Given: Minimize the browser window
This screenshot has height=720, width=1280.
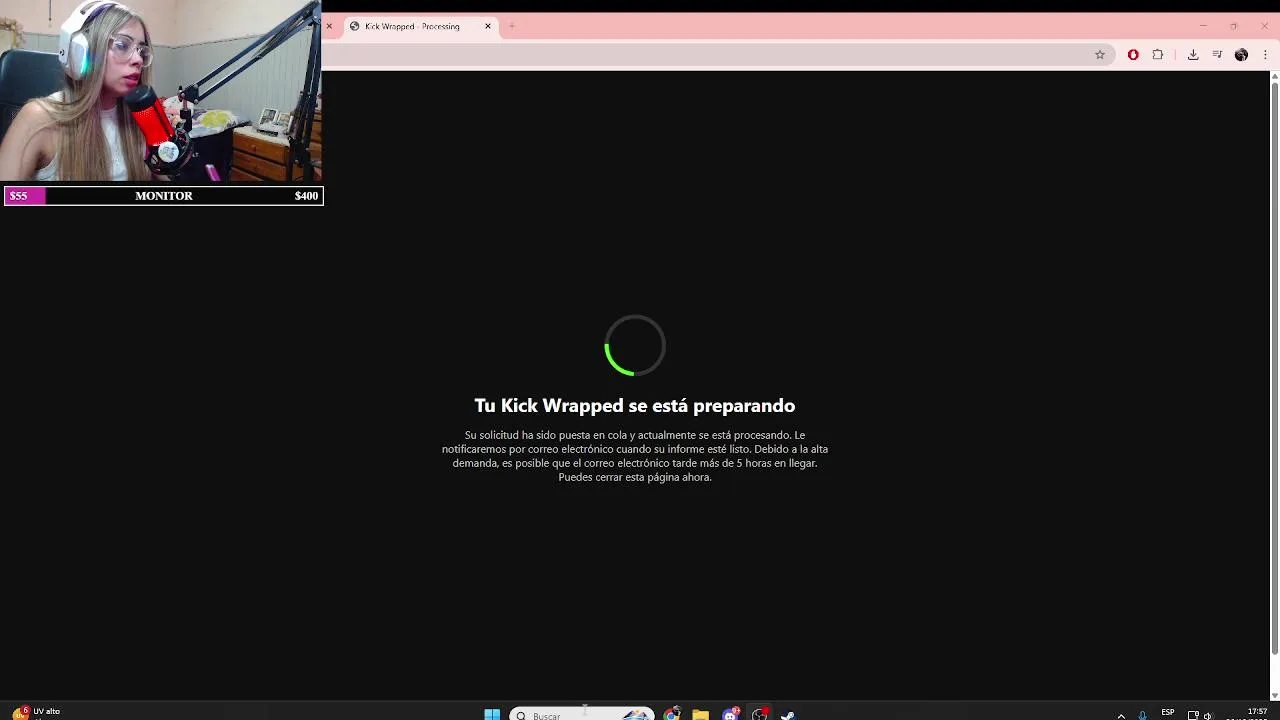Looking at the screenshot, I should (1203, 26).
